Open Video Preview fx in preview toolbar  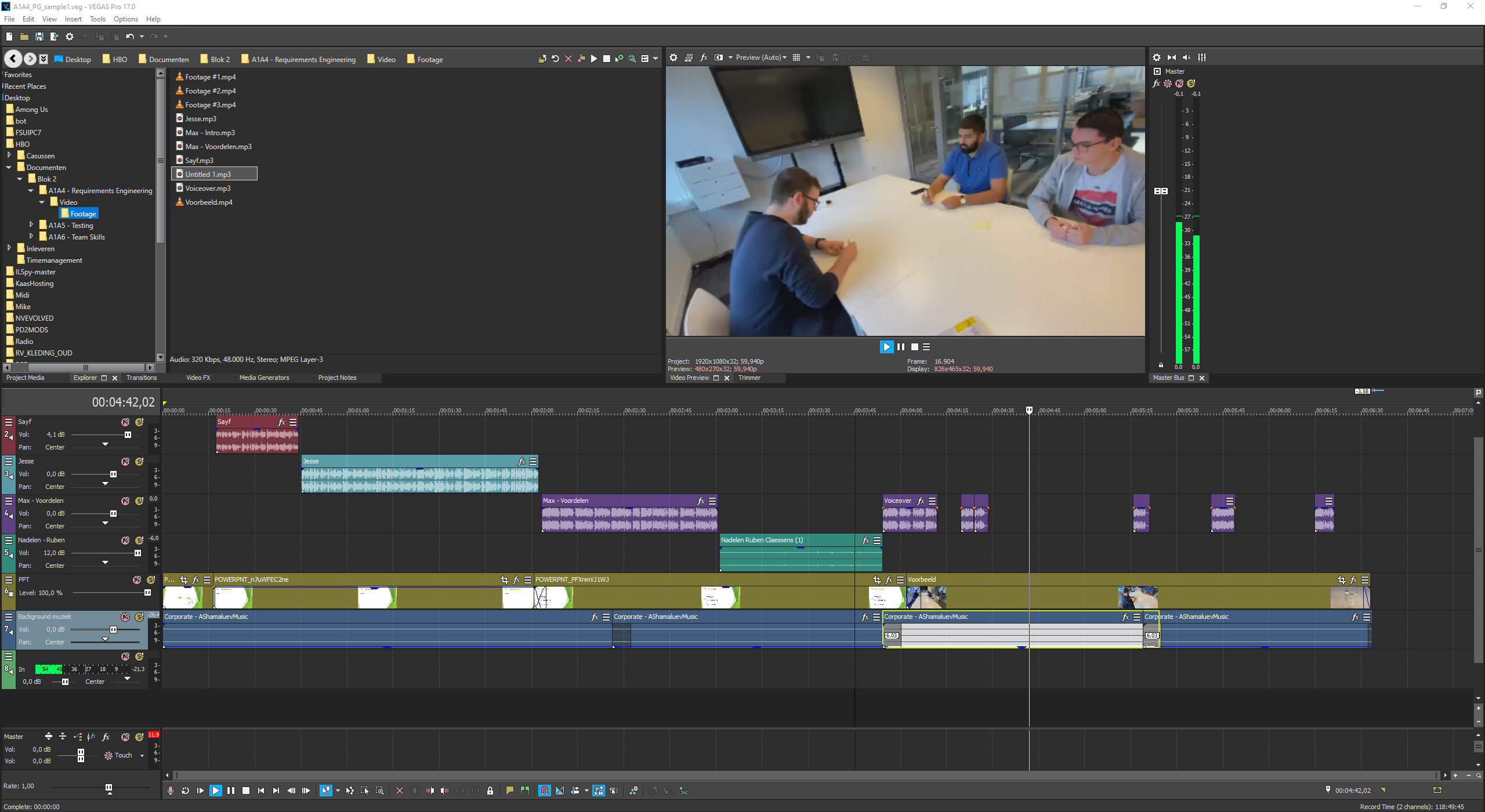point(704,57)
